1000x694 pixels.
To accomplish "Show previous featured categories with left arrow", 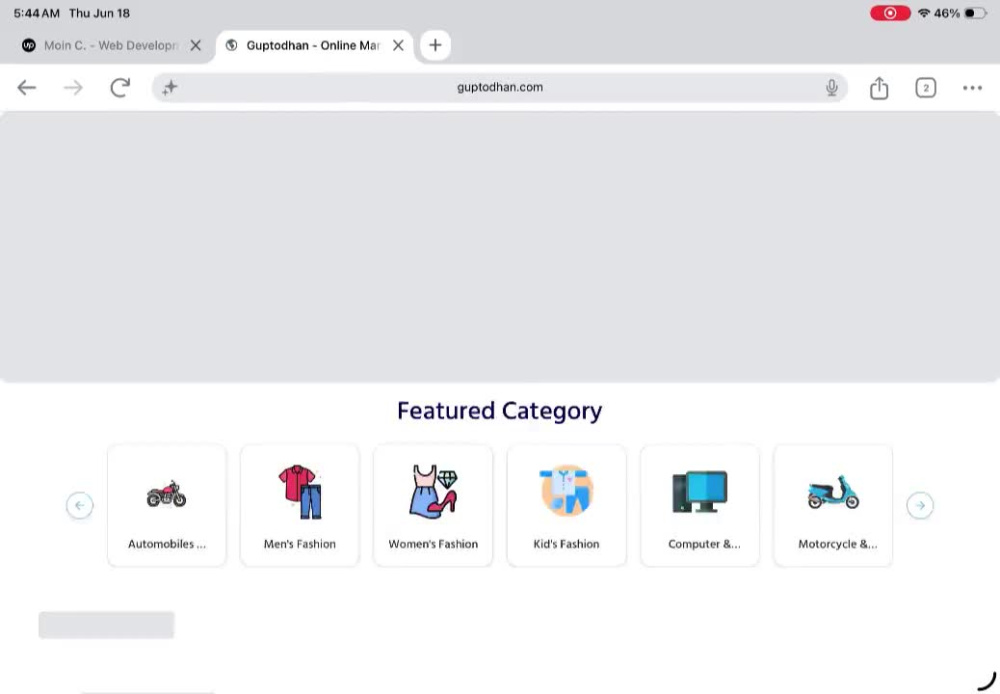I will pos(80,505).
